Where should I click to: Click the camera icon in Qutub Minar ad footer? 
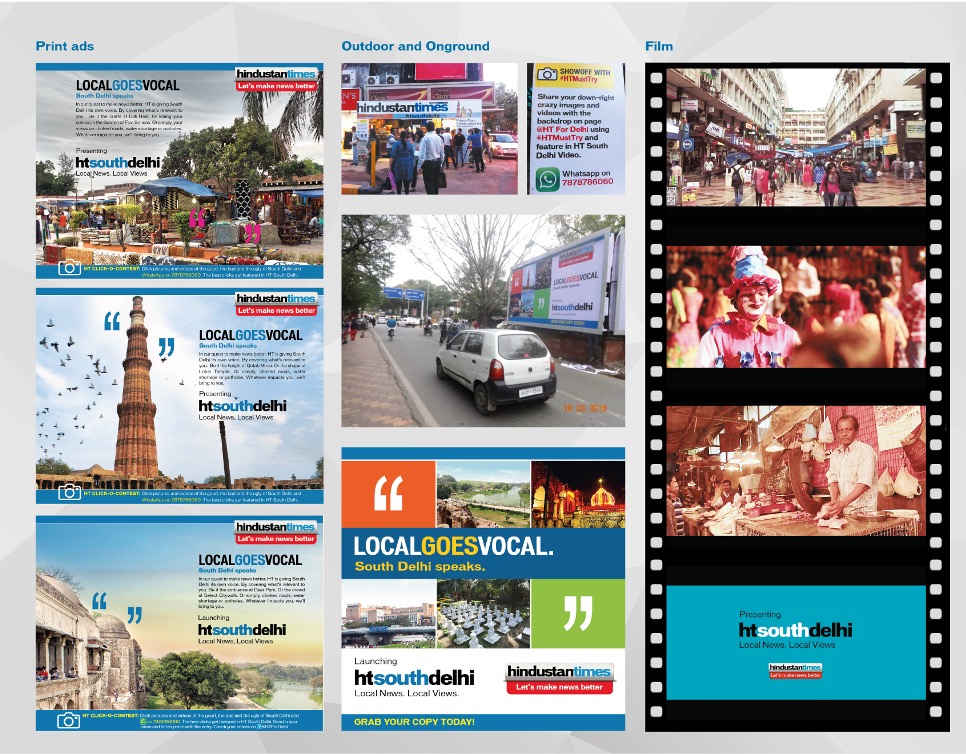(69, 492)
